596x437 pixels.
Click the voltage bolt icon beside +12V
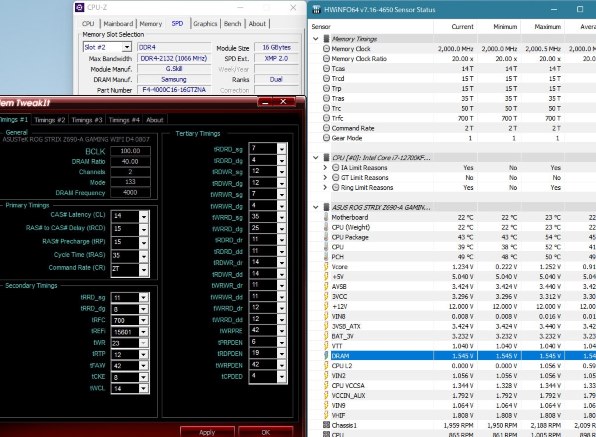pyautogui.click(x=326, y=306)
